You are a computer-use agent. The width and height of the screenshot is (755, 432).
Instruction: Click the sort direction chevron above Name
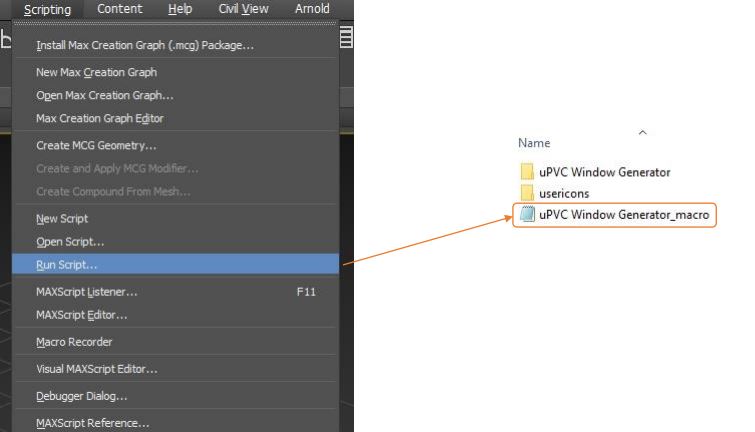click(642, 132)
